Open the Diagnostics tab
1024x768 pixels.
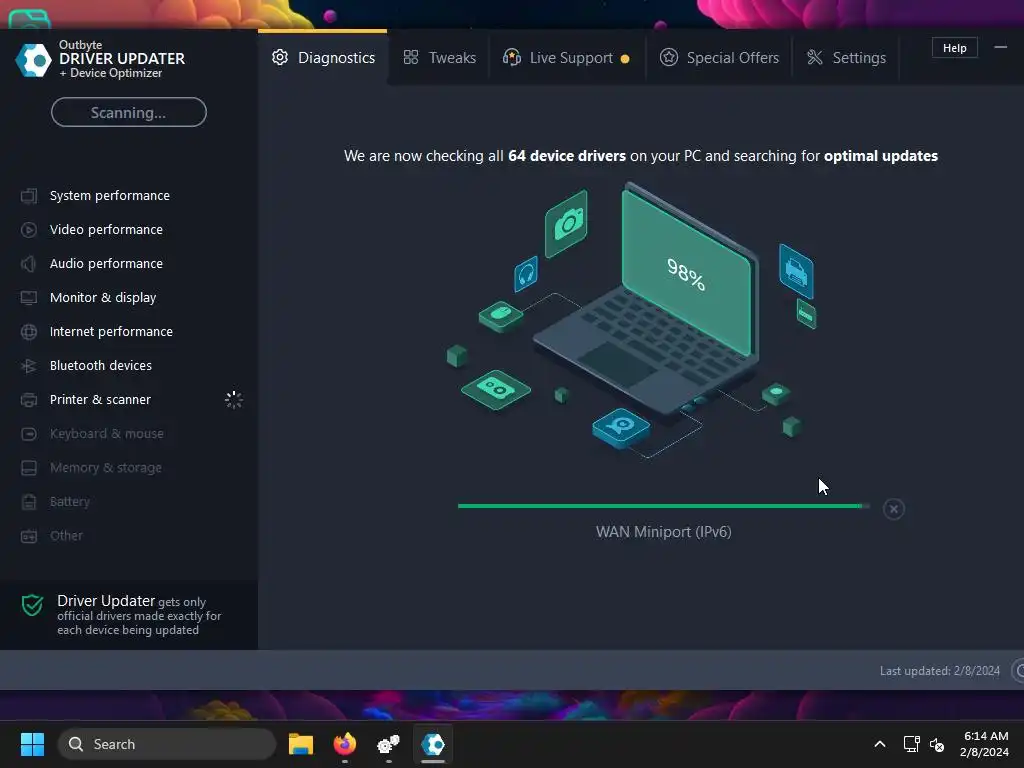[323, 57]
